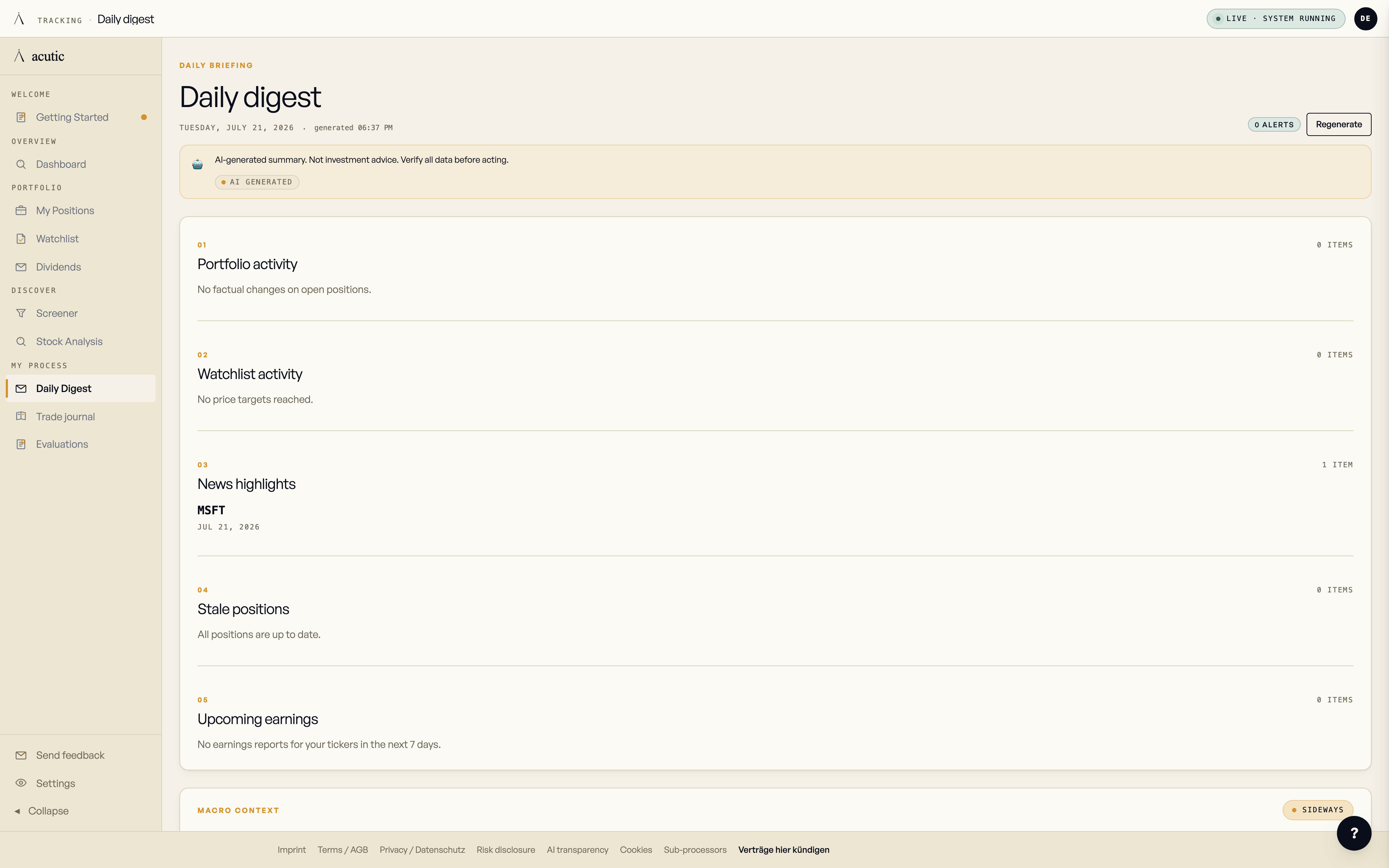Open Dashboard from the sidebar
The width and height of the screenshot is (1389, 868).
80,164
